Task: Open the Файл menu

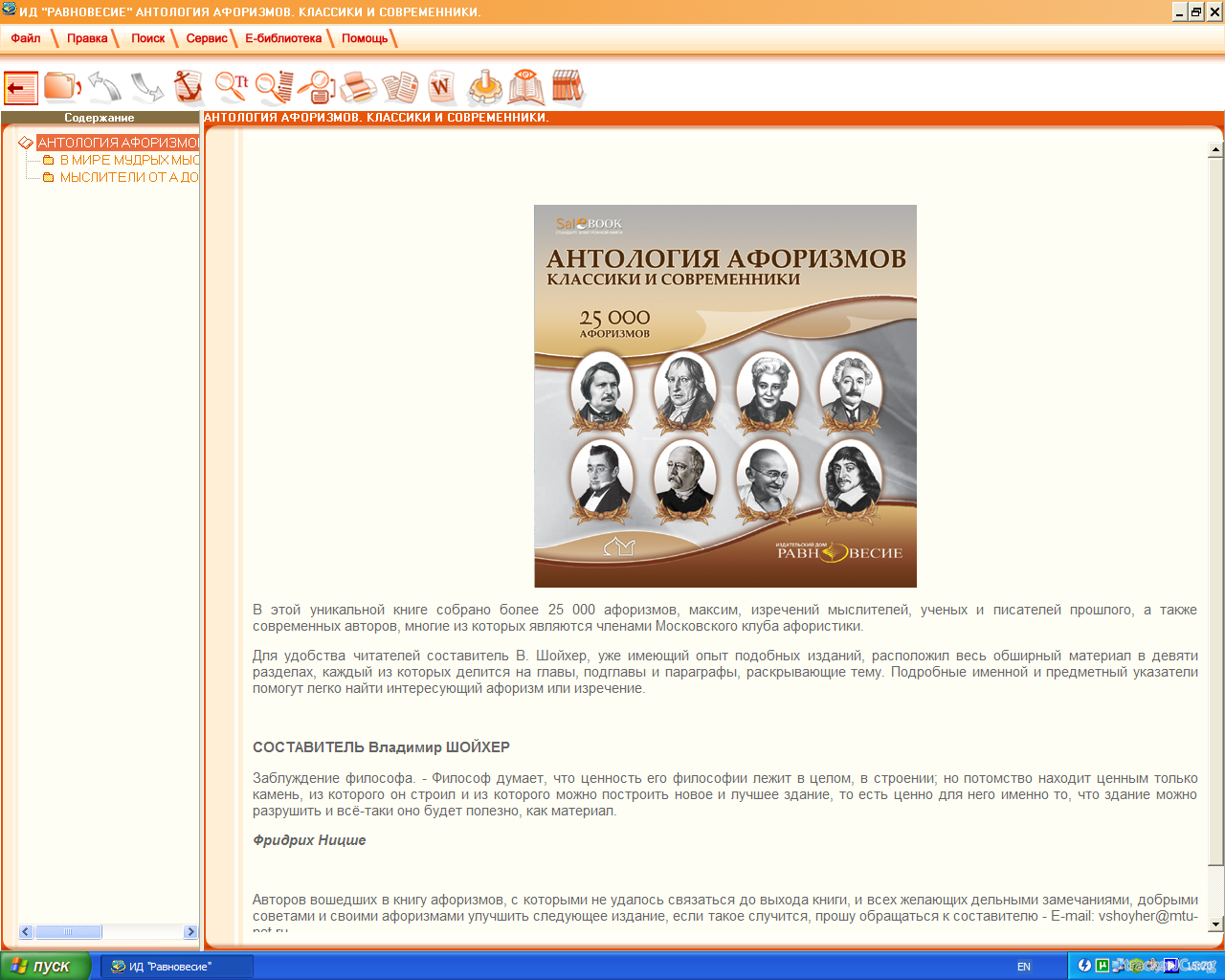Action: coord(26,38)
